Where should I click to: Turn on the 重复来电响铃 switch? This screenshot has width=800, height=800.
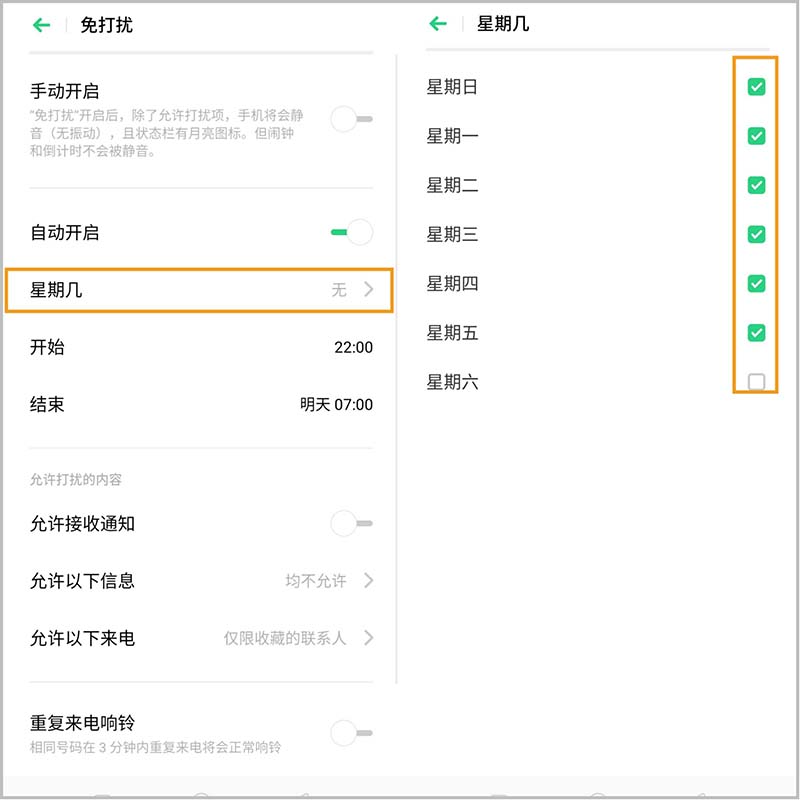351,734
